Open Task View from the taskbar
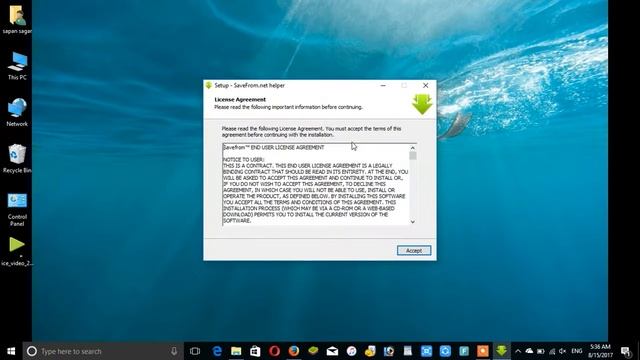Image resolution: width=640 pixels, height=360 pixels. 195,351
